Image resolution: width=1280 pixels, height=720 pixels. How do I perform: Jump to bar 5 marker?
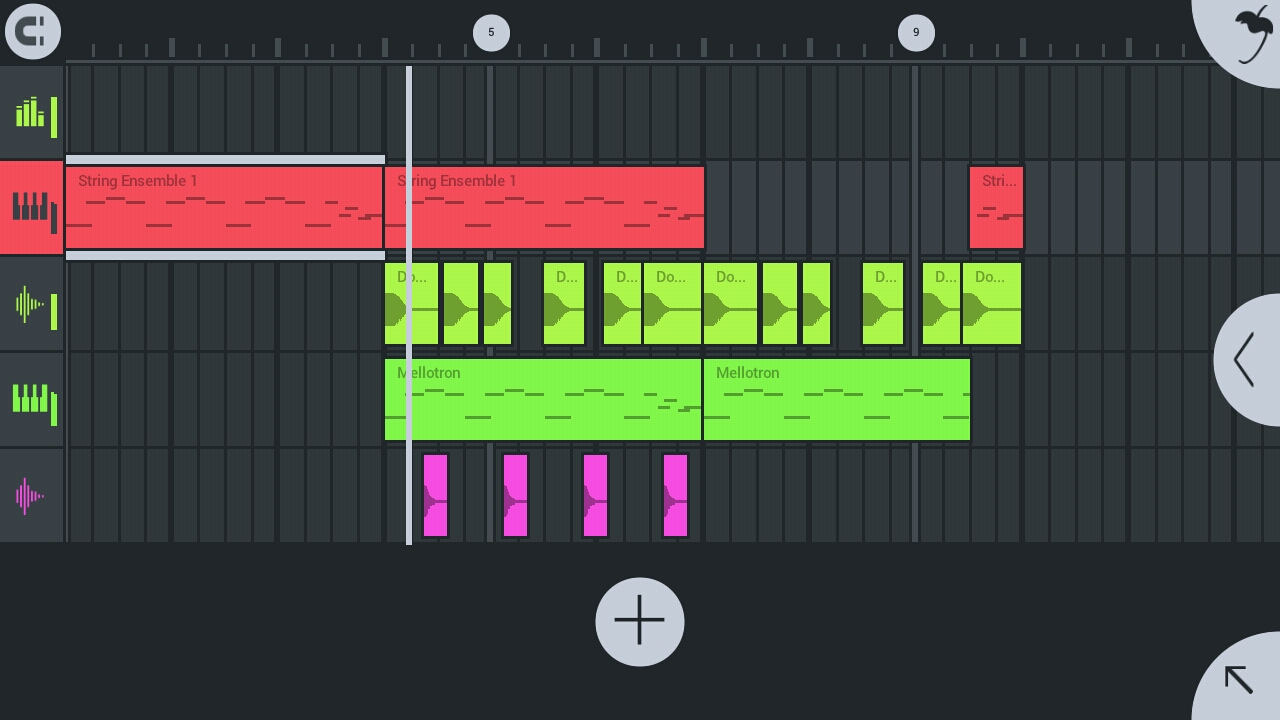click(491, 33)
